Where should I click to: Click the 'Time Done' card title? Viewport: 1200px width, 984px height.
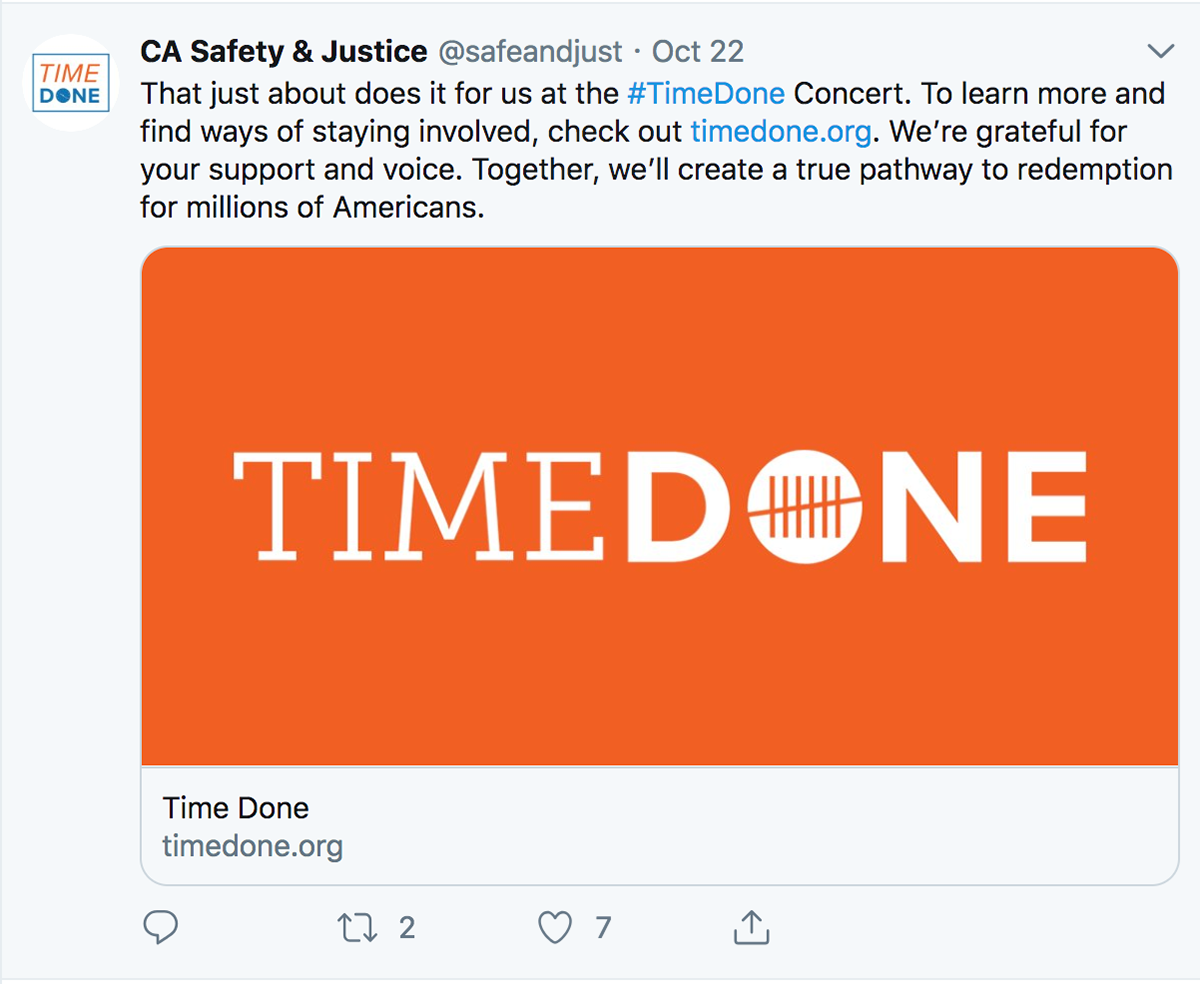tap(236, 808)
